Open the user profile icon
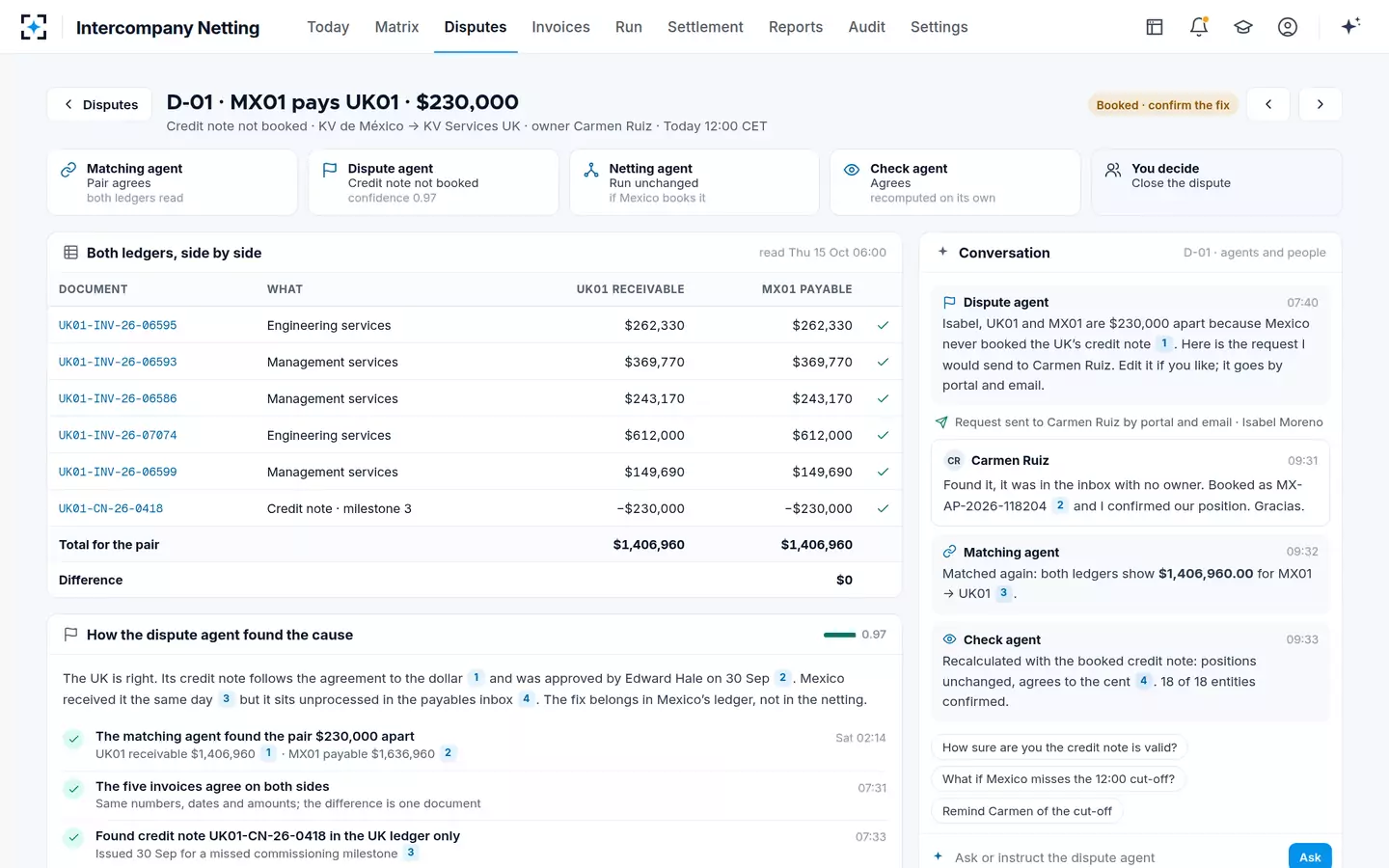 [x=1288, y=27]
